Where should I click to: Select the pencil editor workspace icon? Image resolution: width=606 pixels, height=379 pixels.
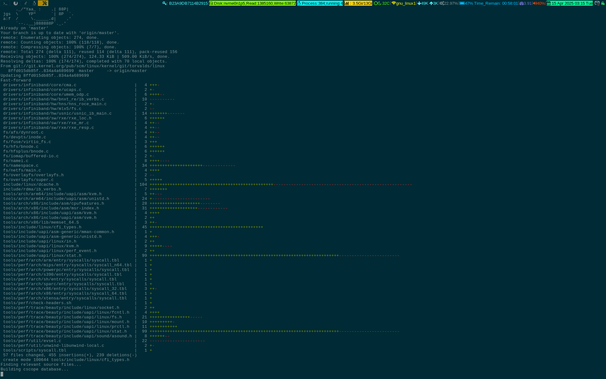(26, 3)
